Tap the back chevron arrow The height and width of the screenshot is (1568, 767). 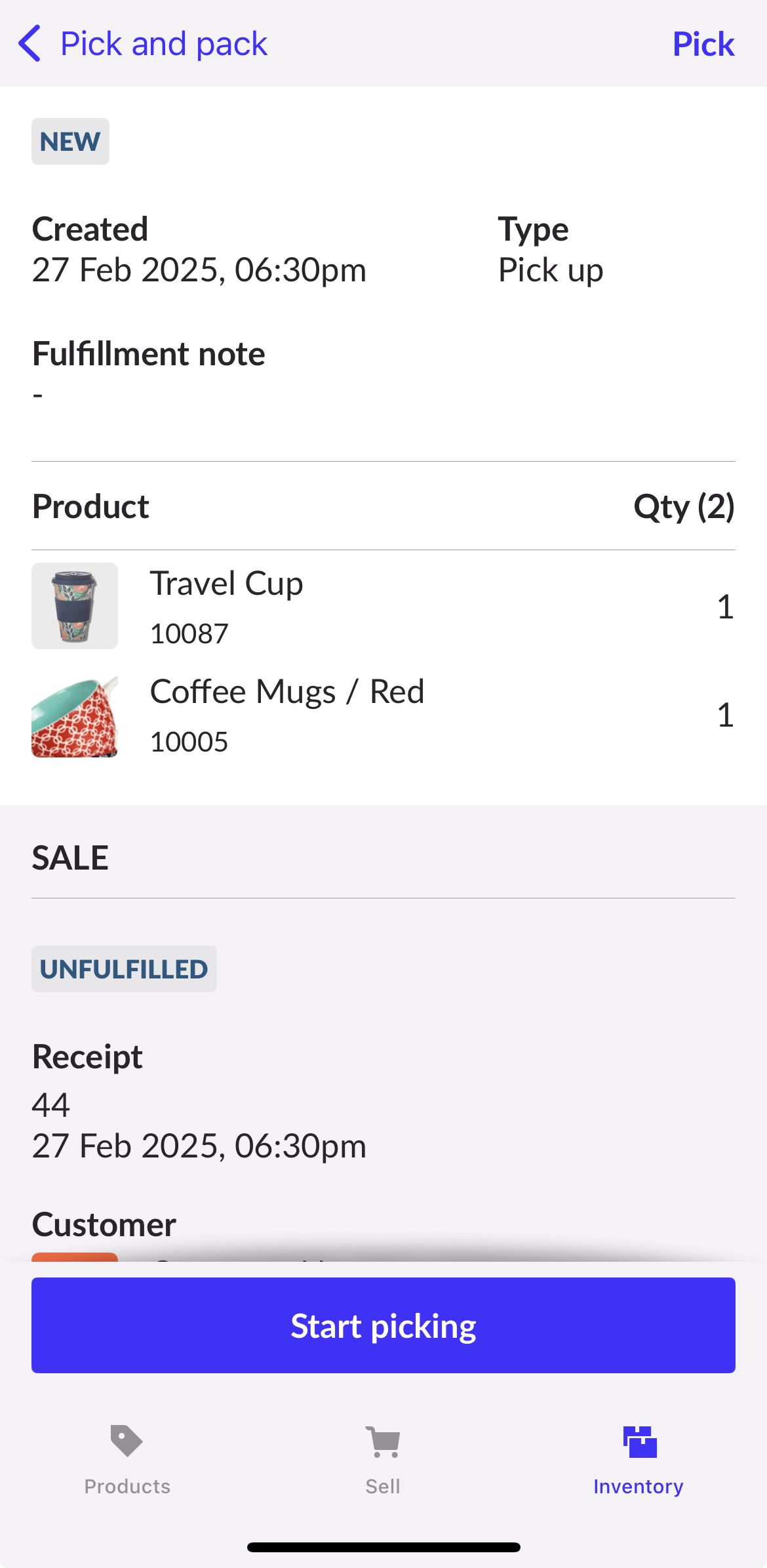pos(30,44)
